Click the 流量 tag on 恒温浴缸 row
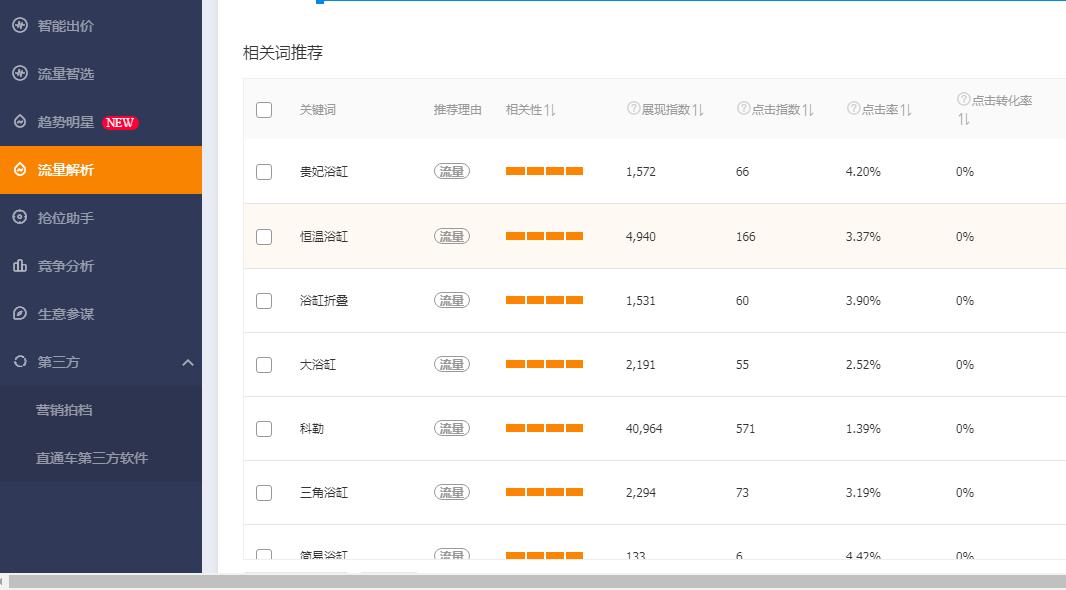The width and height of the screenshot is (1066, 590). [451, 236]
